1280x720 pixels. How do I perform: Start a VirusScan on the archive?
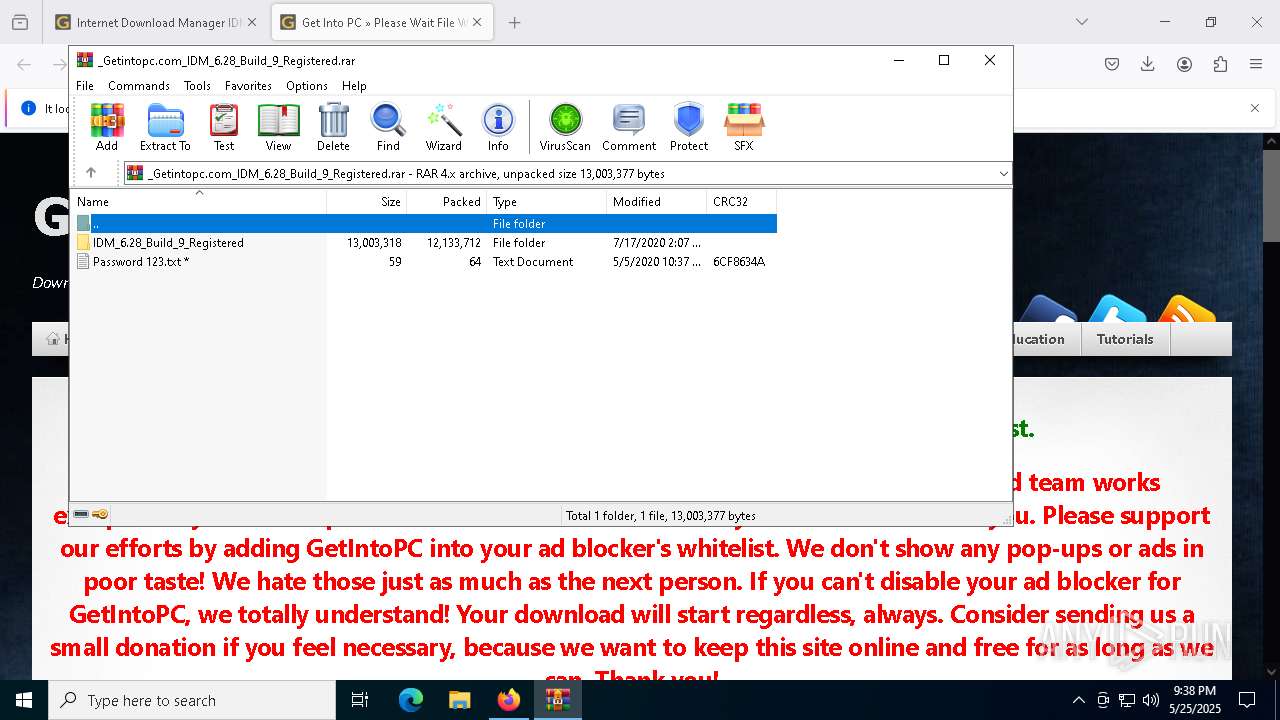pos(565,127)
